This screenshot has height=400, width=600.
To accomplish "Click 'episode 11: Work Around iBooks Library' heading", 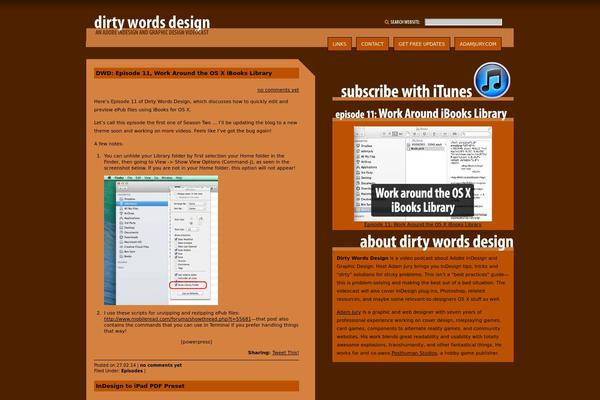I will pos(421,114).
